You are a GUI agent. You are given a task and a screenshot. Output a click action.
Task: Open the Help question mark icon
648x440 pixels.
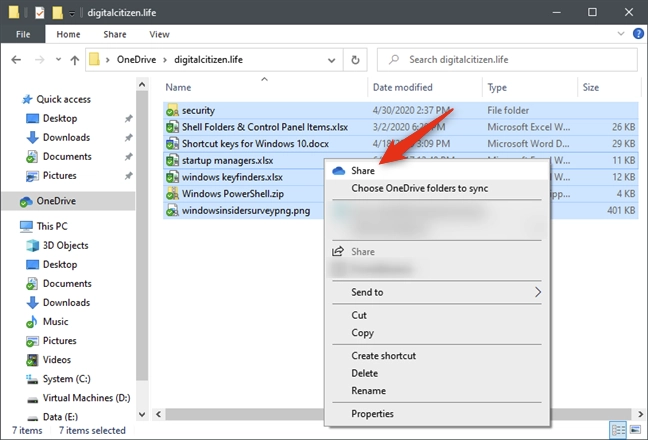638,34
